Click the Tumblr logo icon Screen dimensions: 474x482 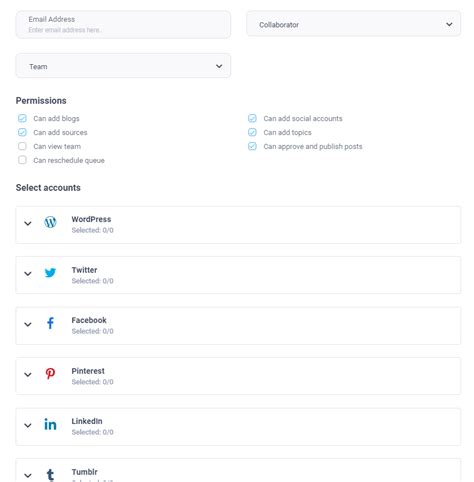pyautogui.click(x=50, y=475)
